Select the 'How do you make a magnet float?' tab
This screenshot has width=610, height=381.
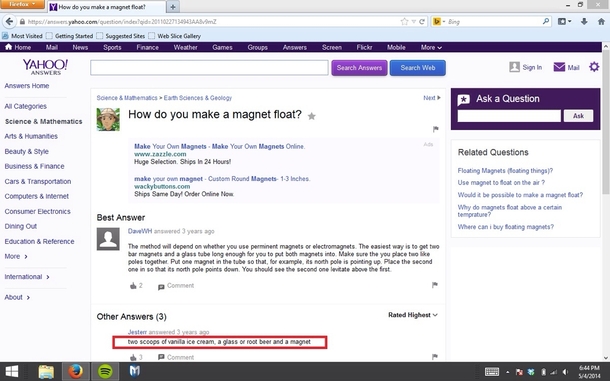coord(106,7)
